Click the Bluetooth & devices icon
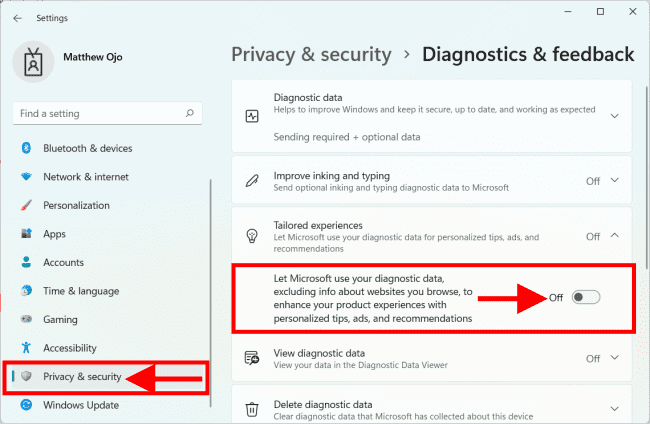 (26, 148)
